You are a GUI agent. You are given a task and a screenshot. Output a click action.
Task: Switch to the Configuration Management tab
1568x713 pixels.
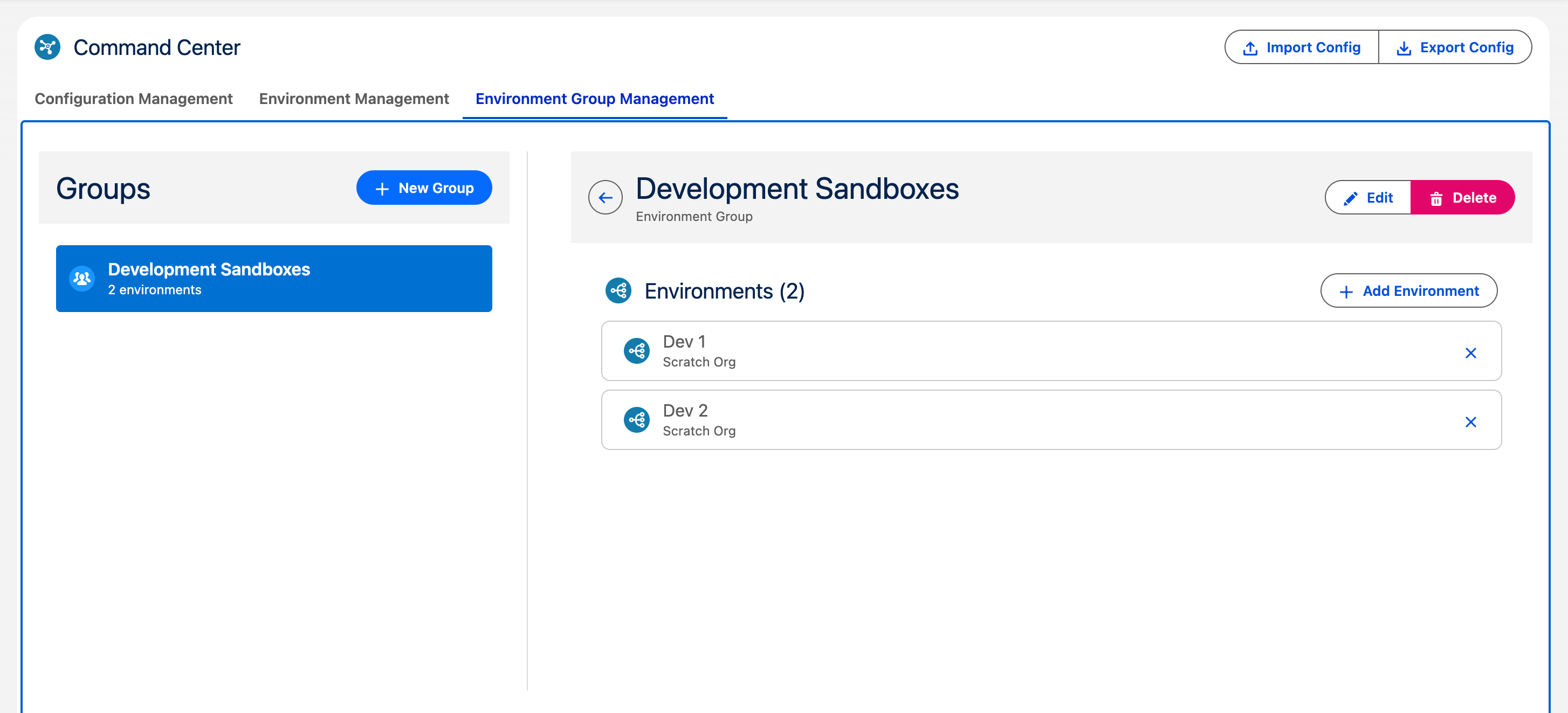point(133,99)
